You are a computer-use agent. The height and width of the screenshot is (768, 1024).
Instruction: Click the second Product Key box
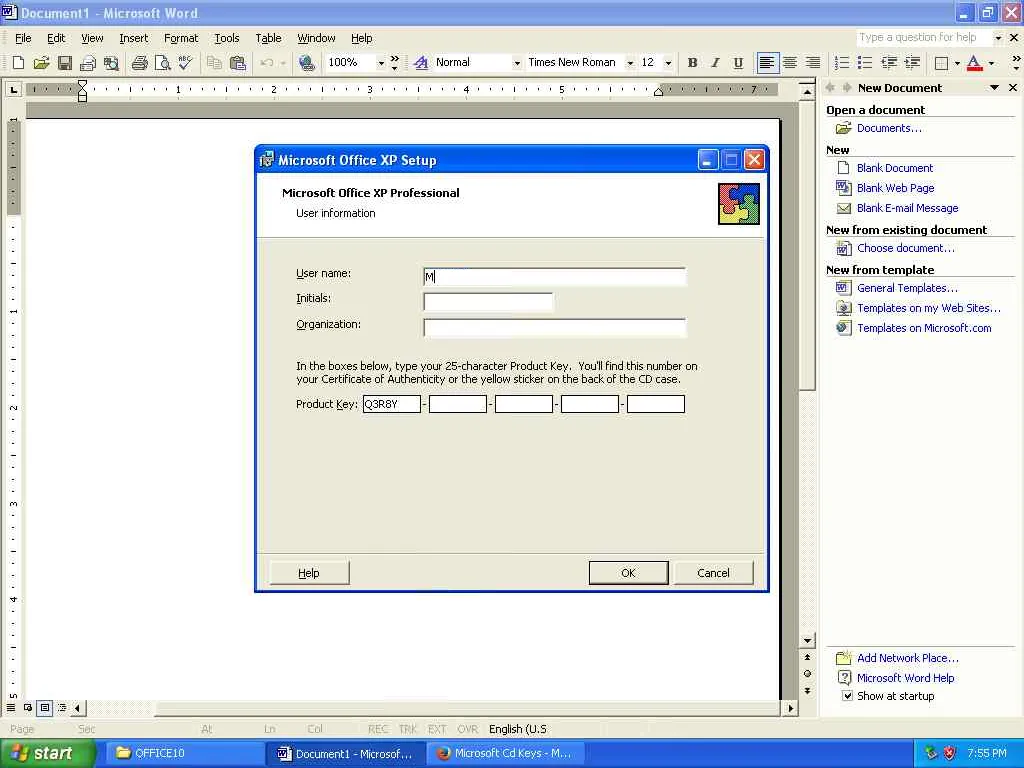pyautogui.click(x=458, y=404)
